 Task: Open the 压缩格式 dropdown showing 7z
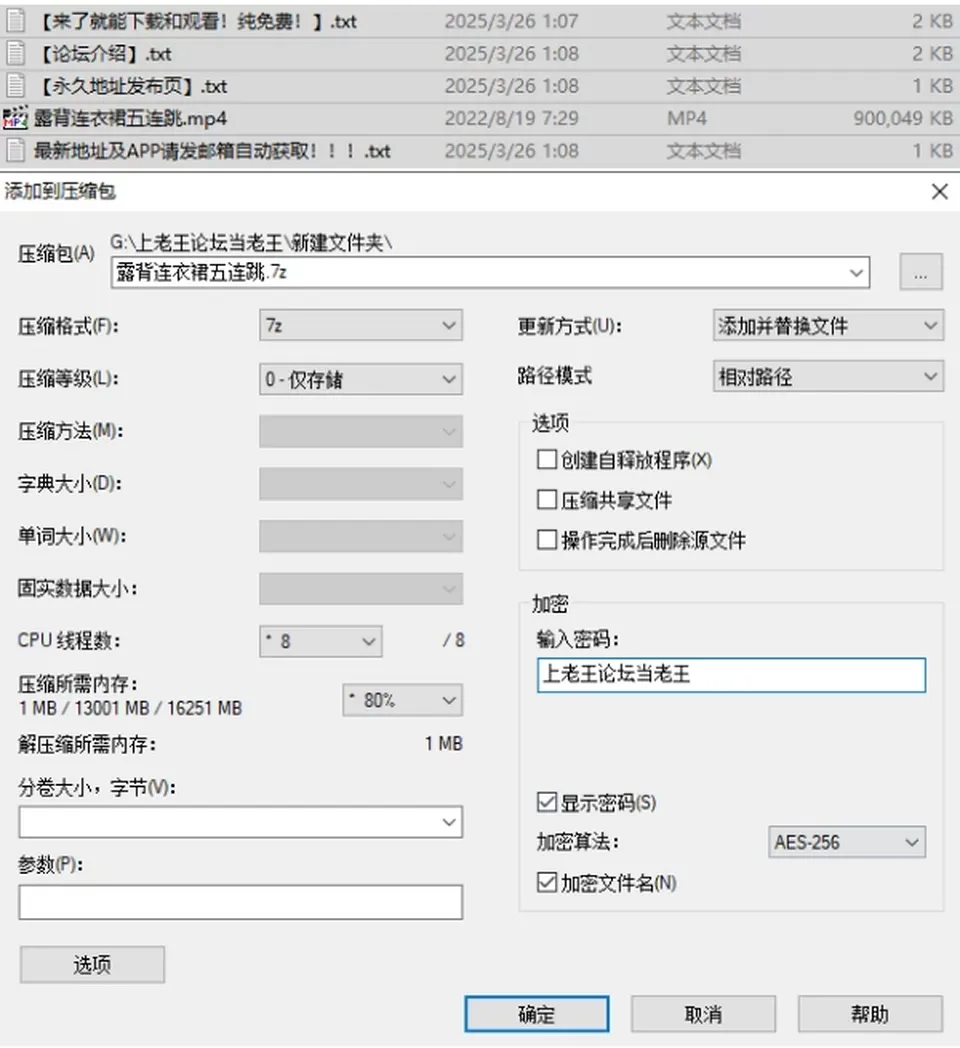(x=361, y=325)
